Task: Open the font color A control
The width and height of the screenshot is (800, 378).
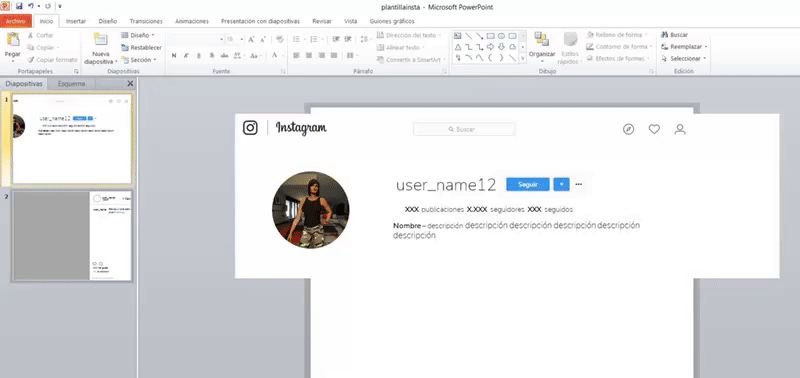Action: coord(274,56)
